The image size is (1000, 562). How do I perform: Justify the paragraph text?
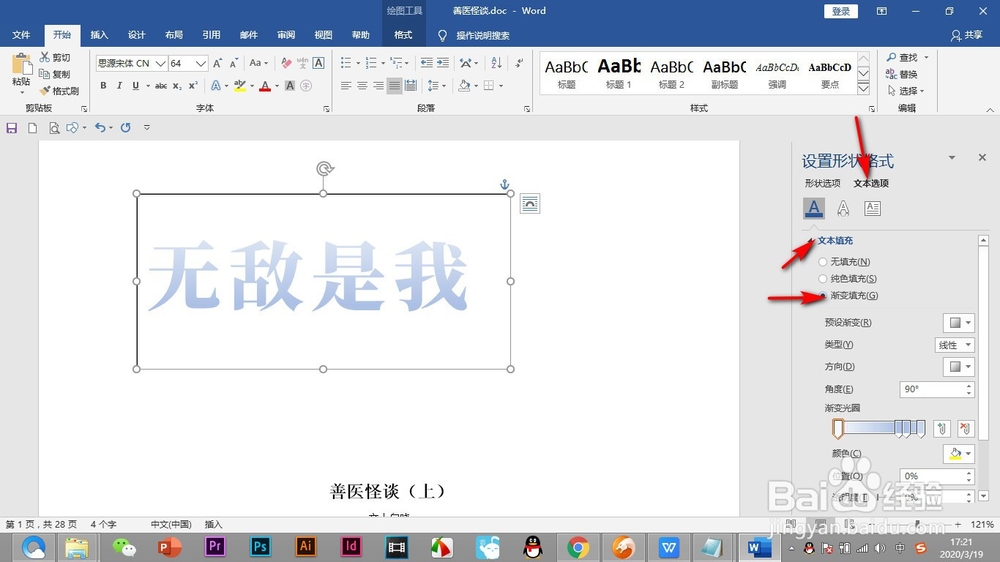pyautogui.click(x=394, y=85)
